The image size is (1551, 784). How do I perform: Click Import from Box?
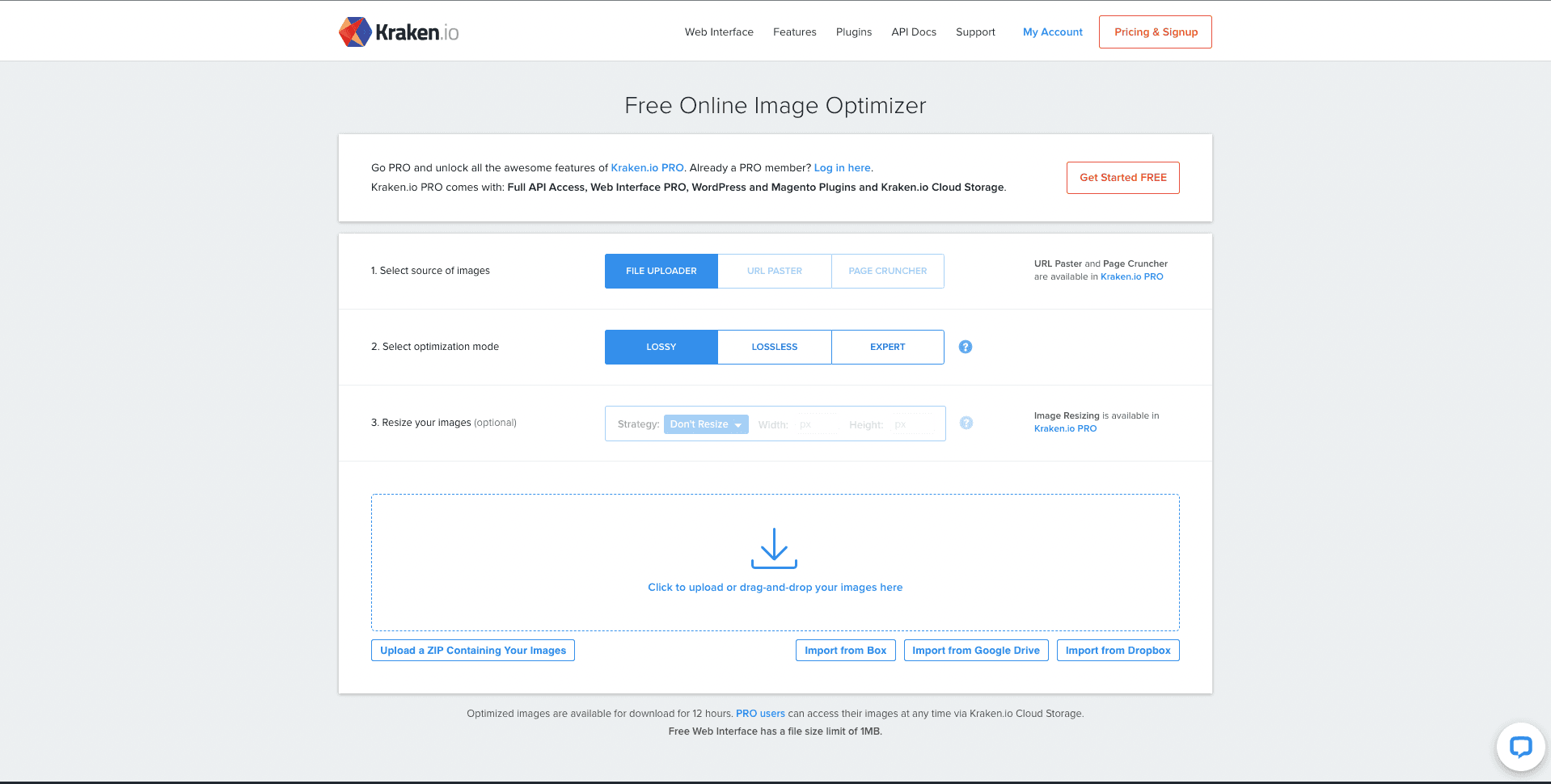click(x=846, y=651)
